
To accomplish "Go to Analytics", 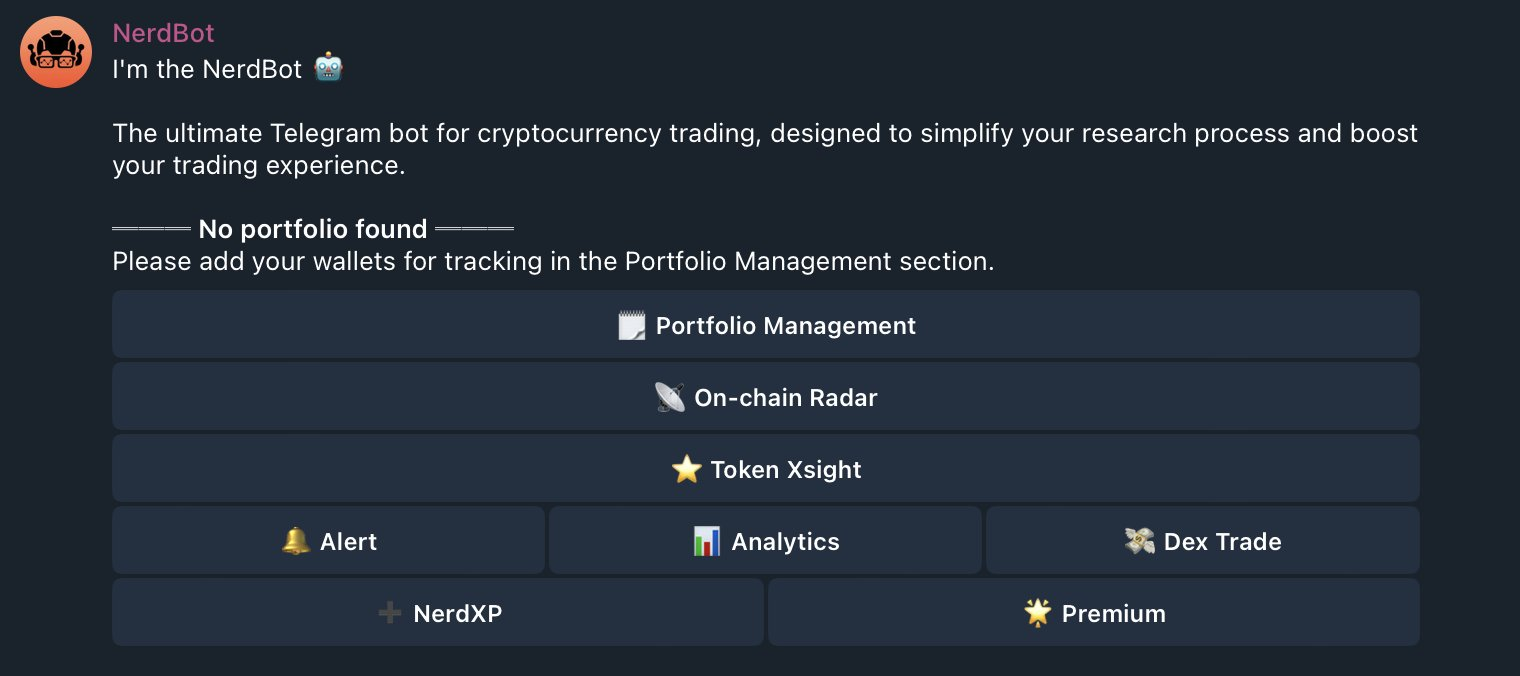I will [765, 540].
